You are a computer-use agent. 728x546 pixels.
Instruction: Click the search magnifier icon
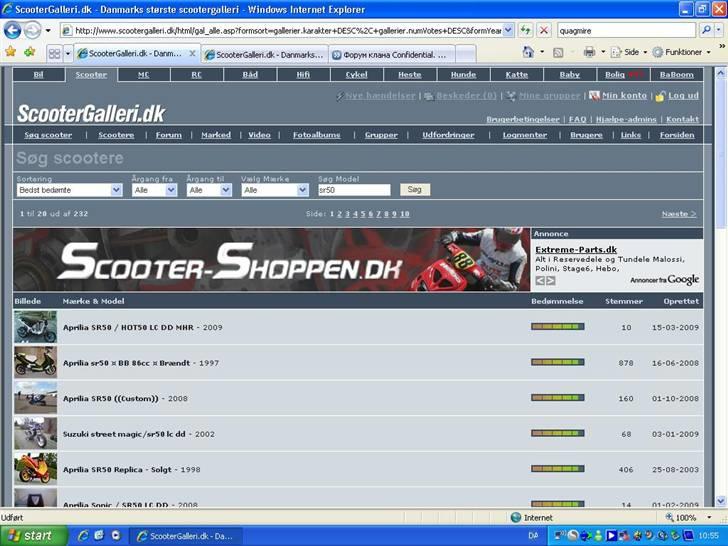point(706,30)
